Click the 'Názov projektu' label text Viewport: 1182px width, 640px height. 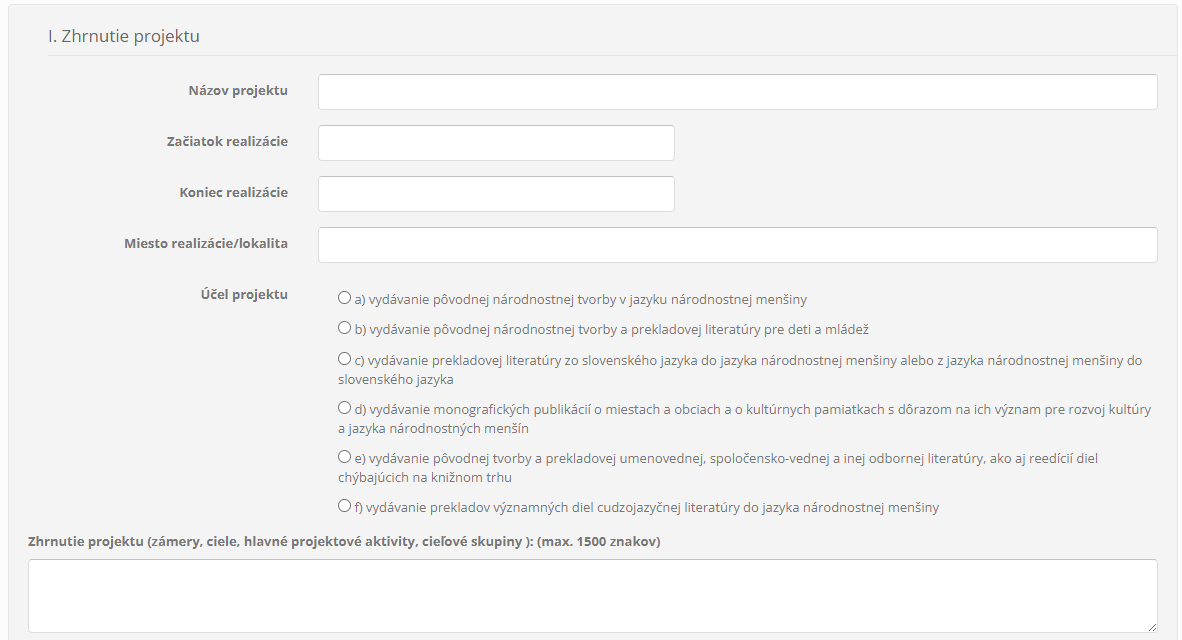238,91
